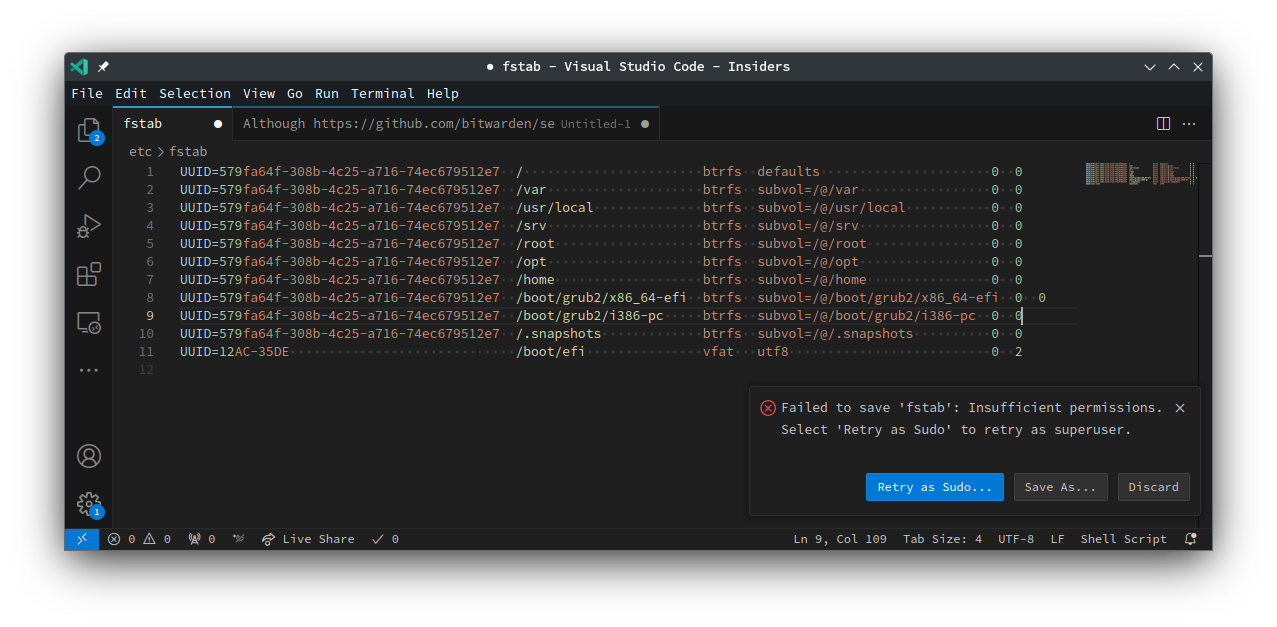The width and height of the screenshot is (1277, 627).
Task: Change end-of-line sequence via LF
Action: tap(1058, 539)
